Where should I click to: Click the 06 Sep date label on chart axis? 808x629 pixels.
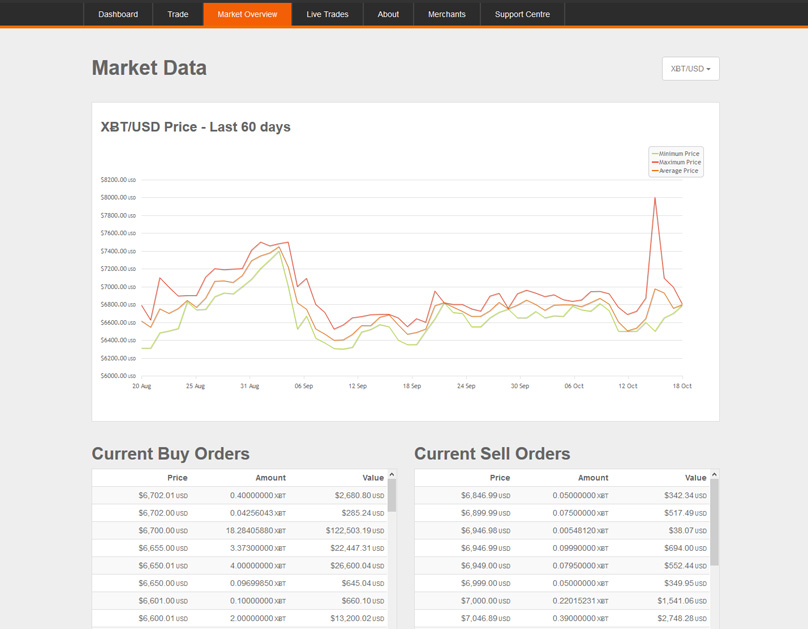(304, 386)
